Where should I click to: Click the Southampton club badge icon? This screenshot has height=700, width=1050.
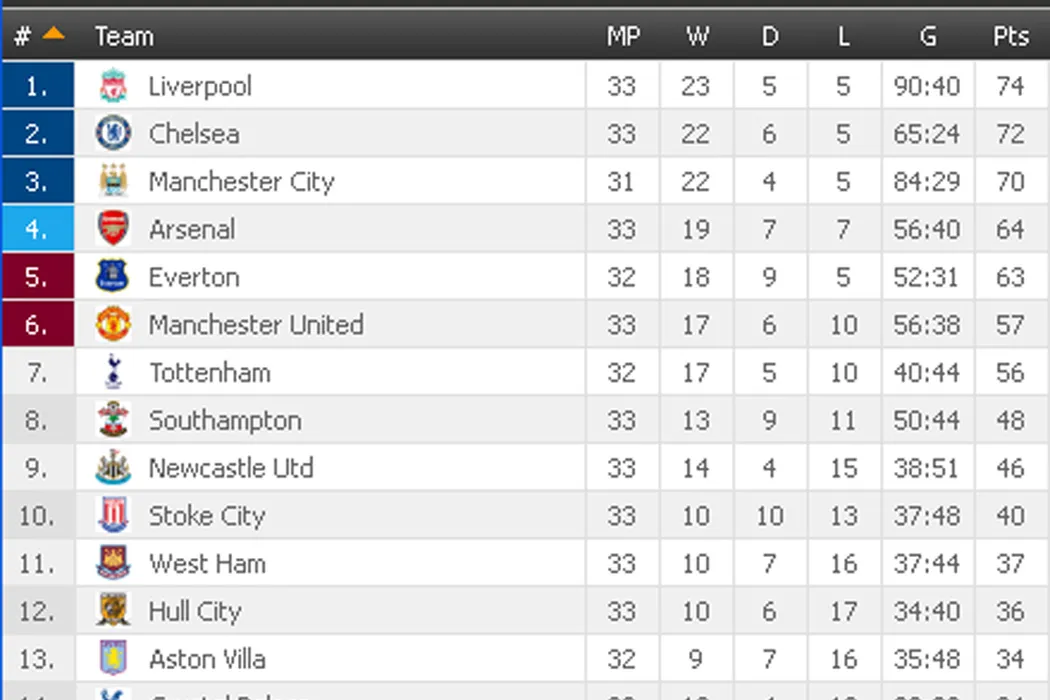tap(113, 420)
